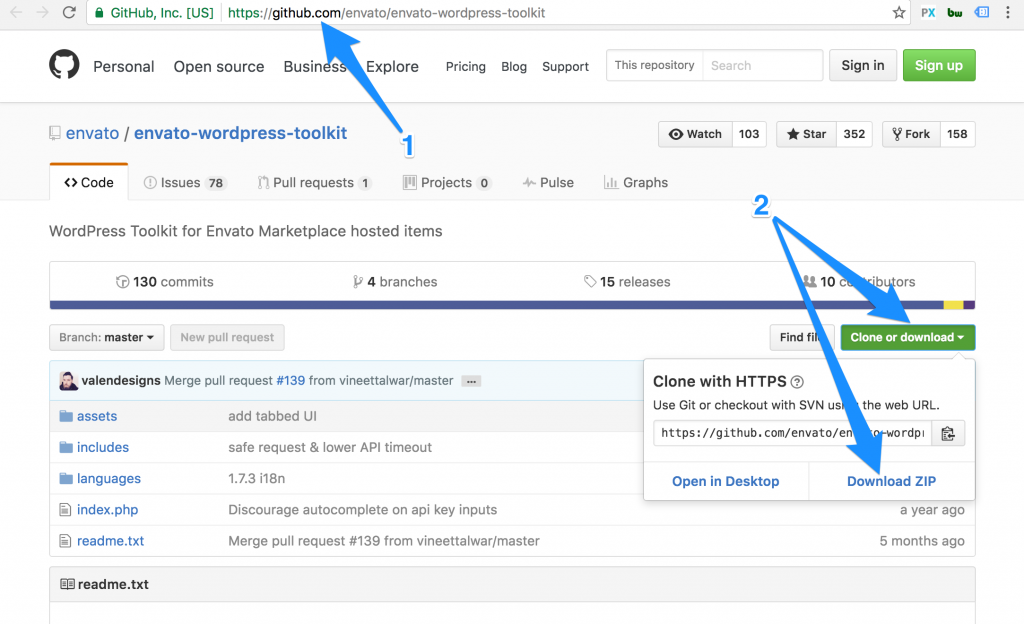Open the Explore nav item
1024x624 pixels.
click(x=392, y=67)
